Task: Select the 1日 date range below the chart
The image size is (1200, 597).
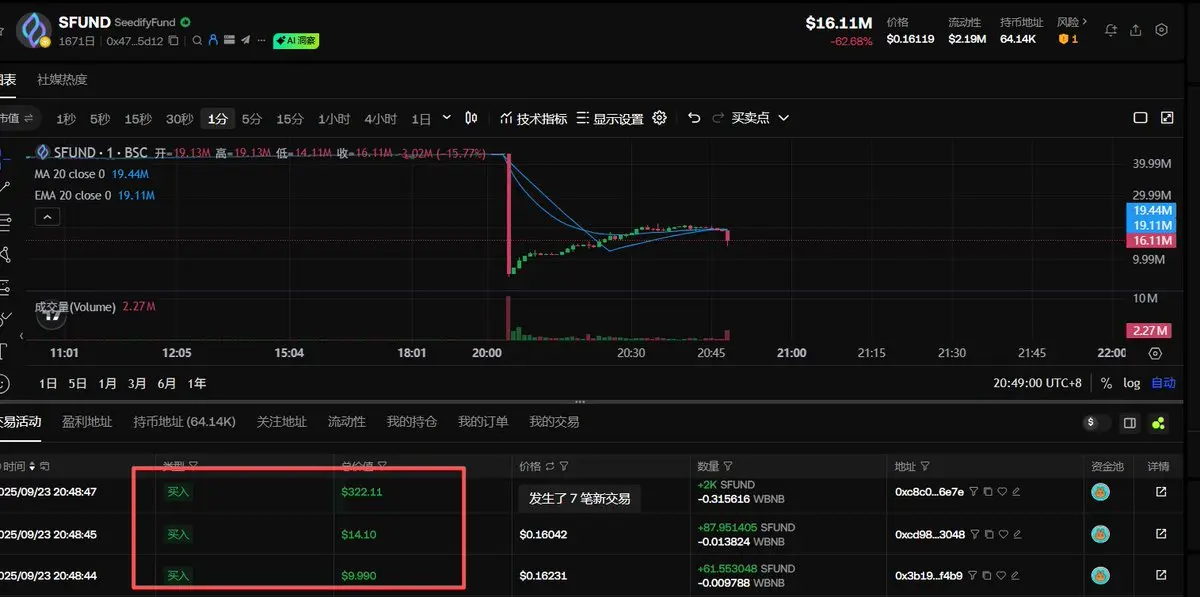Action: tap(48, 383)
